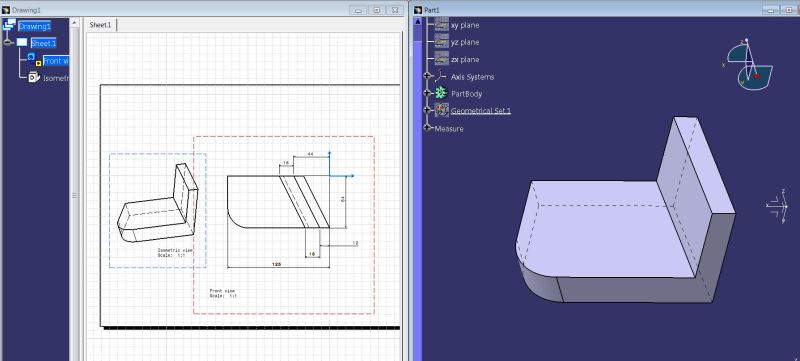Screen dimensions: 800x361
Task: Click the Part1 tree scroll-up arrow
Action: point(418,21)
